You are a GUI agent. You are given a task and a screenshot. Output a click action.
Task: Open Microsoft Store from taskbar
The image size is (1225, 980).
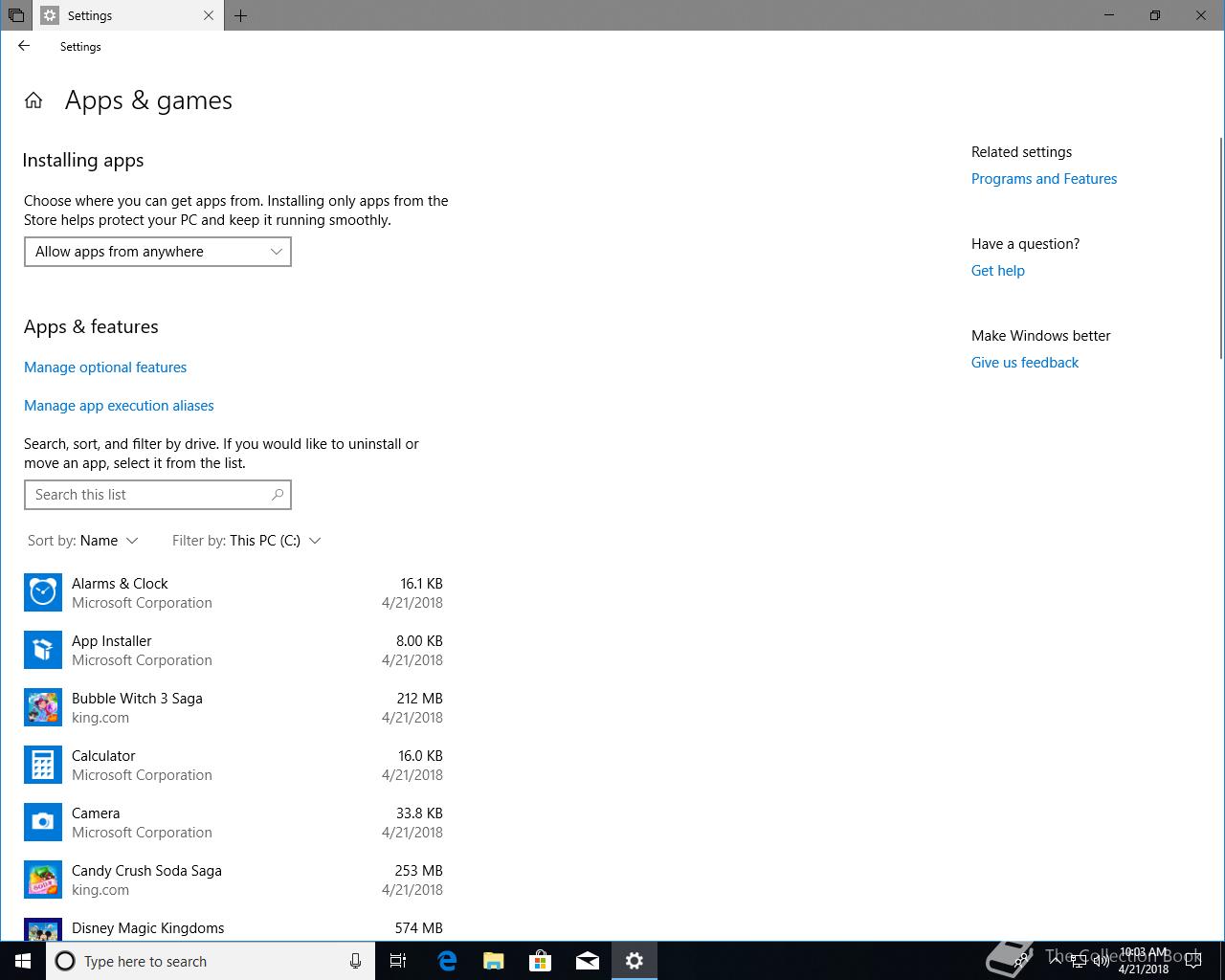pos(541,961)
